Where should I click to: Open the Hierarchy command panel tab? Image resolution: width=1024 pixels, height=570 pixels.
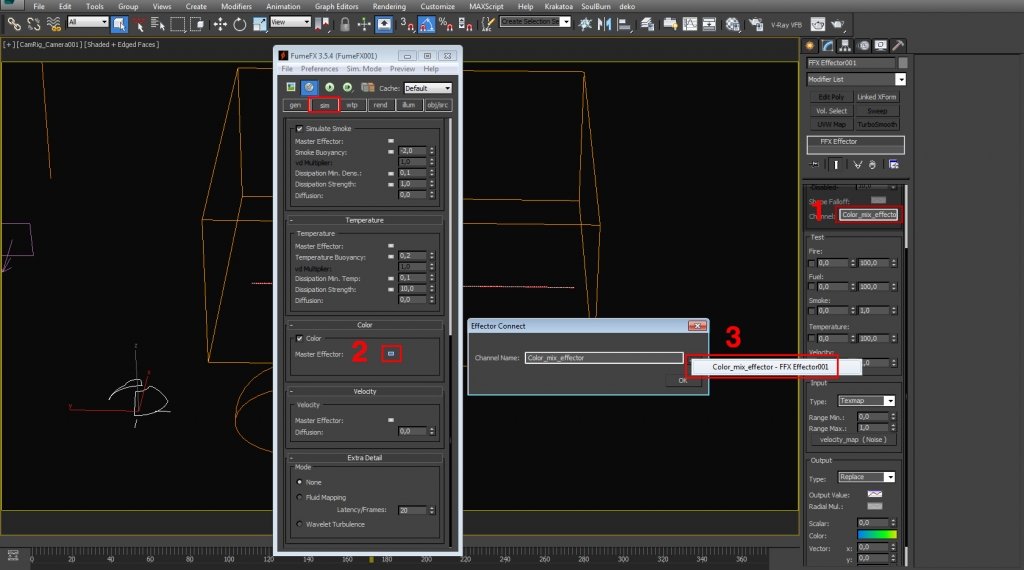coord(845,46)
